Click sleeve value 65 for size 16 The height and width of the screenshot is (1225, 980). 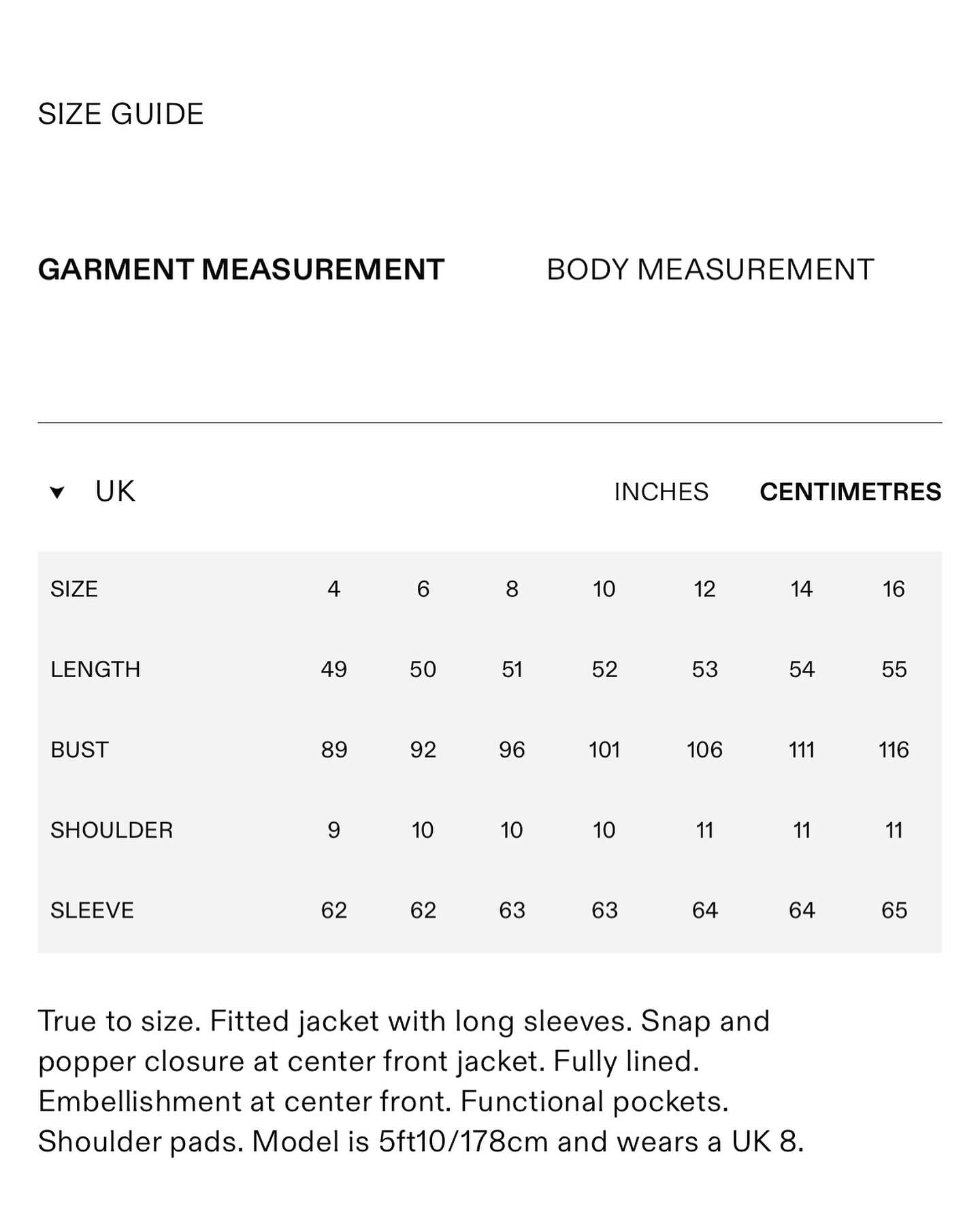coord(894,910)
